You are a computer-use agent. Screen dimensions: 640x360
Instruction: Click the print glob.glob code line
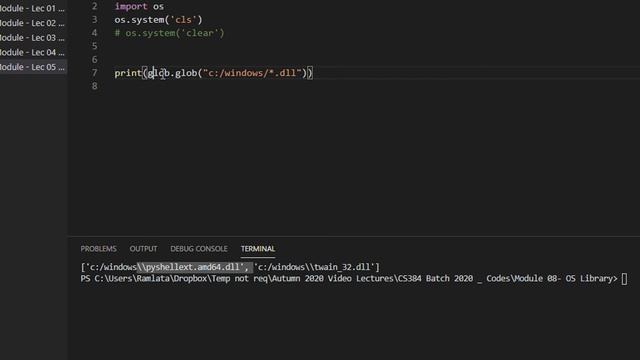[213, 73]
